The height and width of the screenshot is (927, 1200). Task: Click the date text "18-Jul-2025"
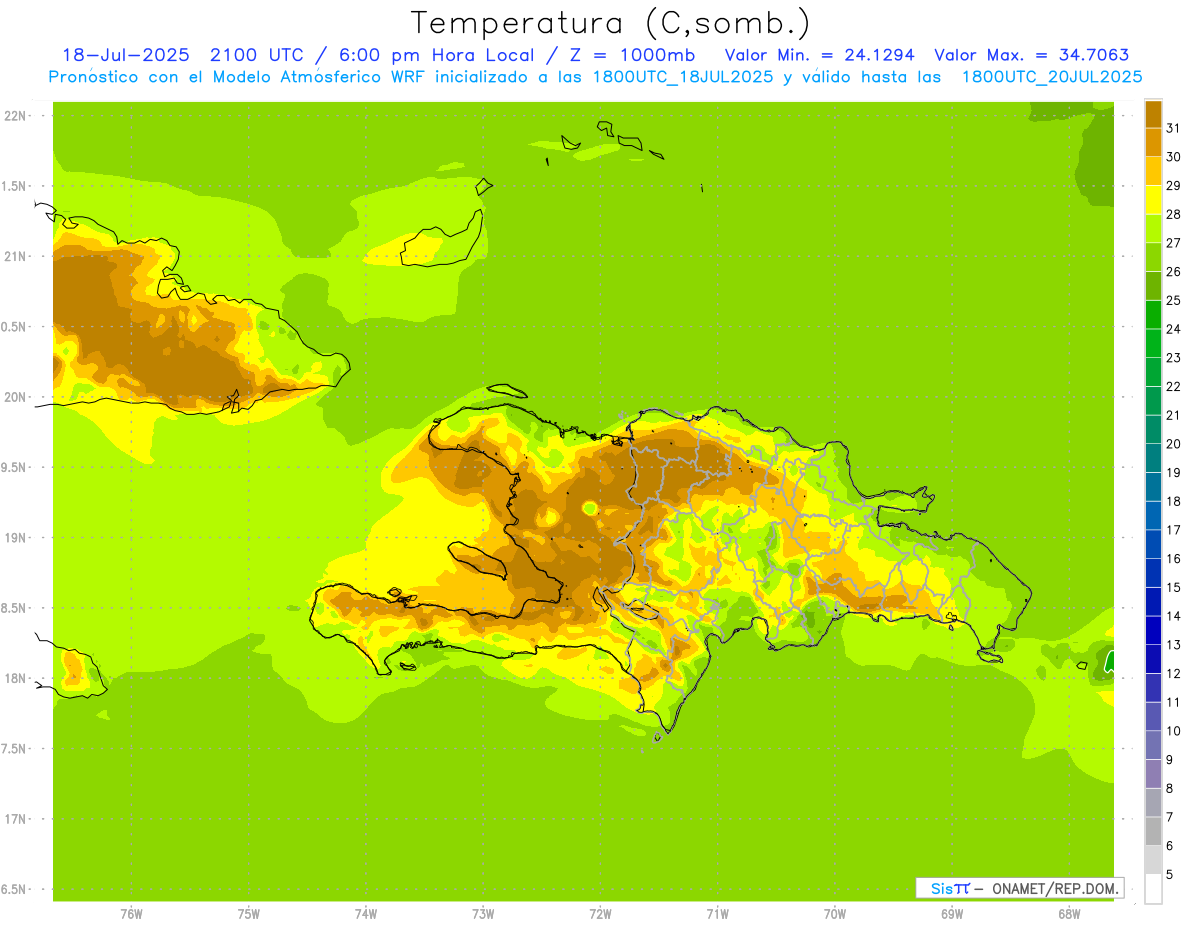pyautogui.click(x=126, y=55)
